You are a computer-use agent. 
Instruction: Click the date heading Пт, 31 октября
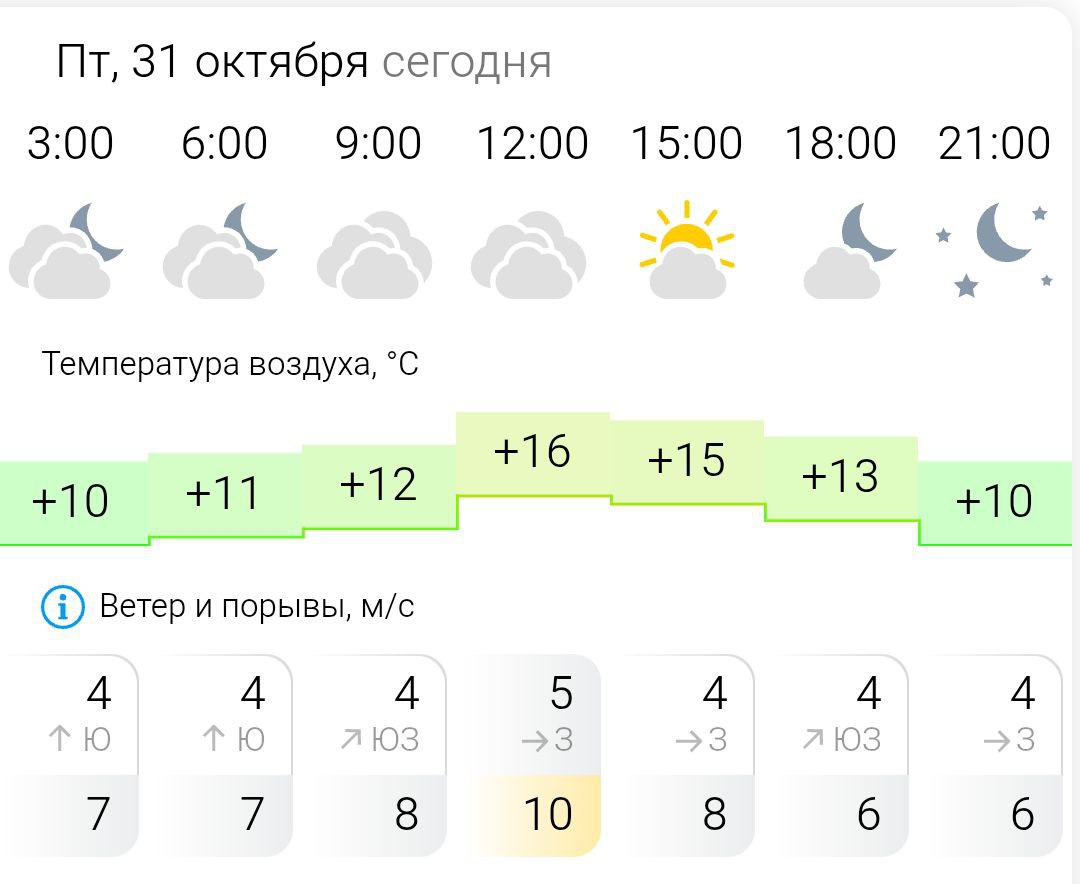pos(213,62)
